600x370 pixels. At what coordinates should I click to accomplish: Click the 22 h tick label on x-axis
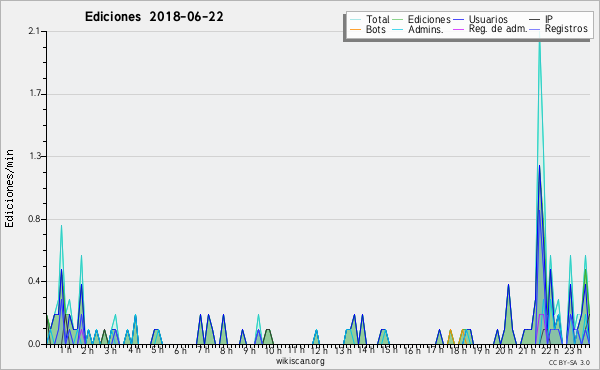point(550,350)
